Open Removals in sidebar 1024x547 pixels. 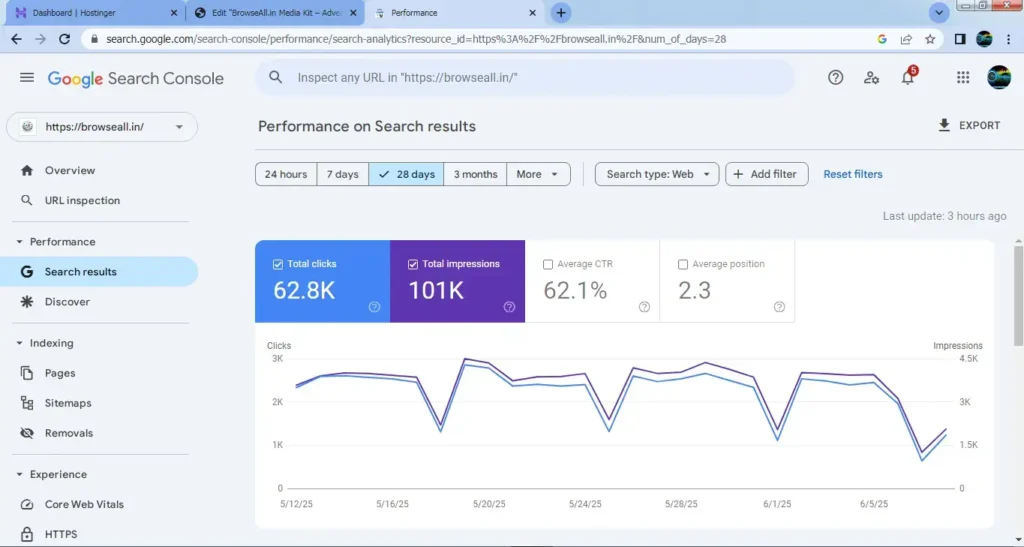tap(99, 433)
